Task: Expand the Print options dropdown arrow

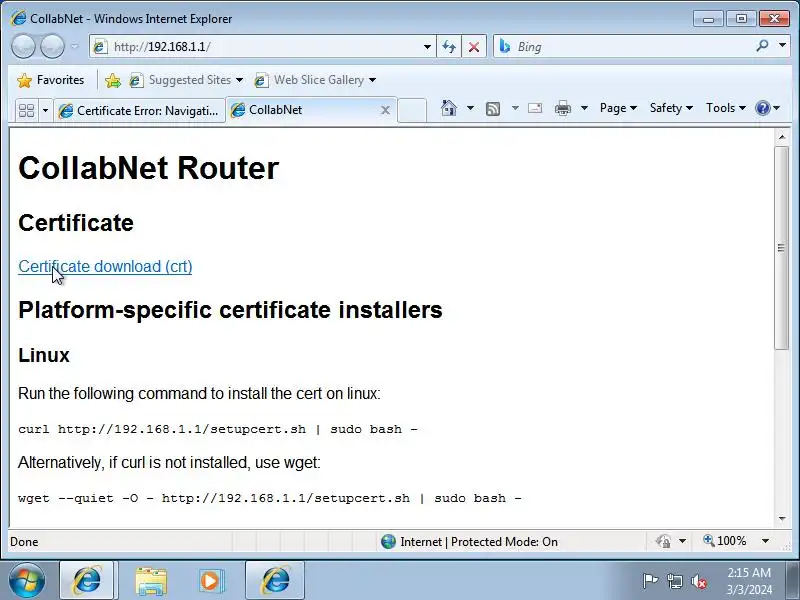Action: (x=584, y=108)
